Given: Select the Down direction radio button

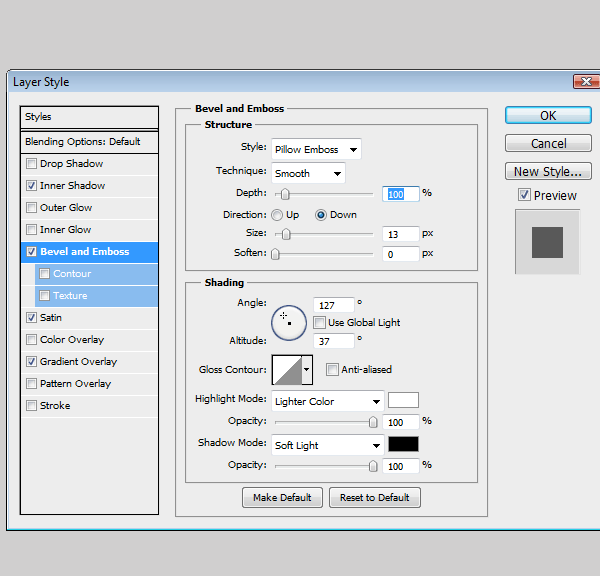Looking at the screenshot, I should coord(321,215).
